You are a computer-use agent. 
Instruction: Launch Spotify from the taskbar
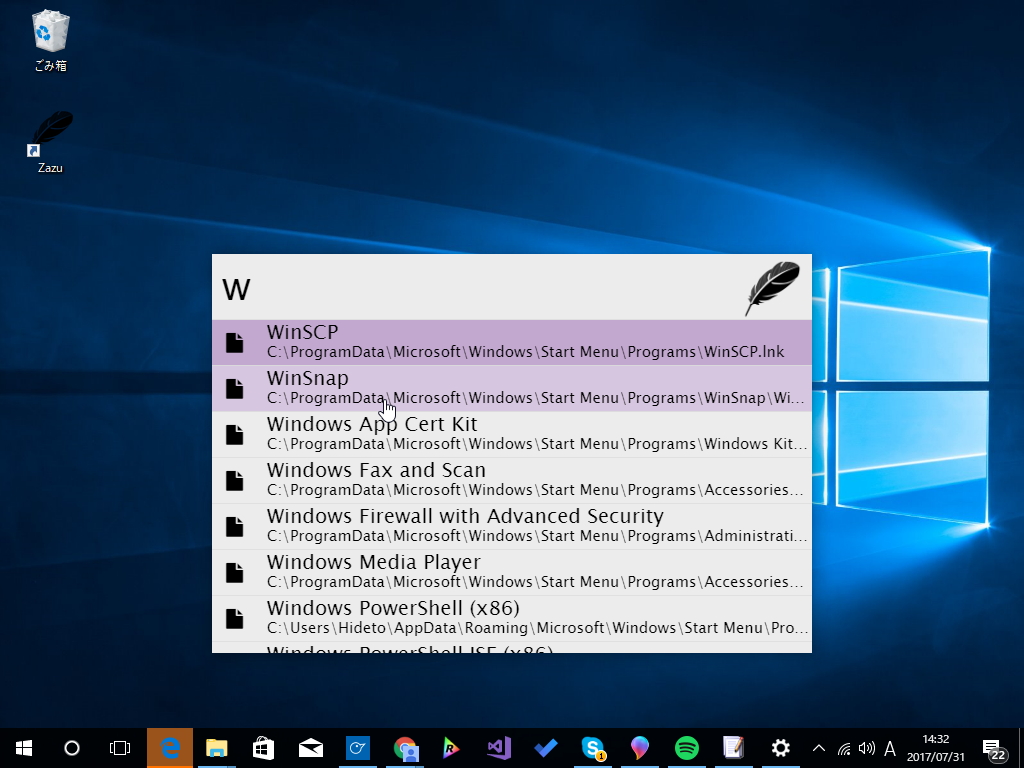pos(686,747)
